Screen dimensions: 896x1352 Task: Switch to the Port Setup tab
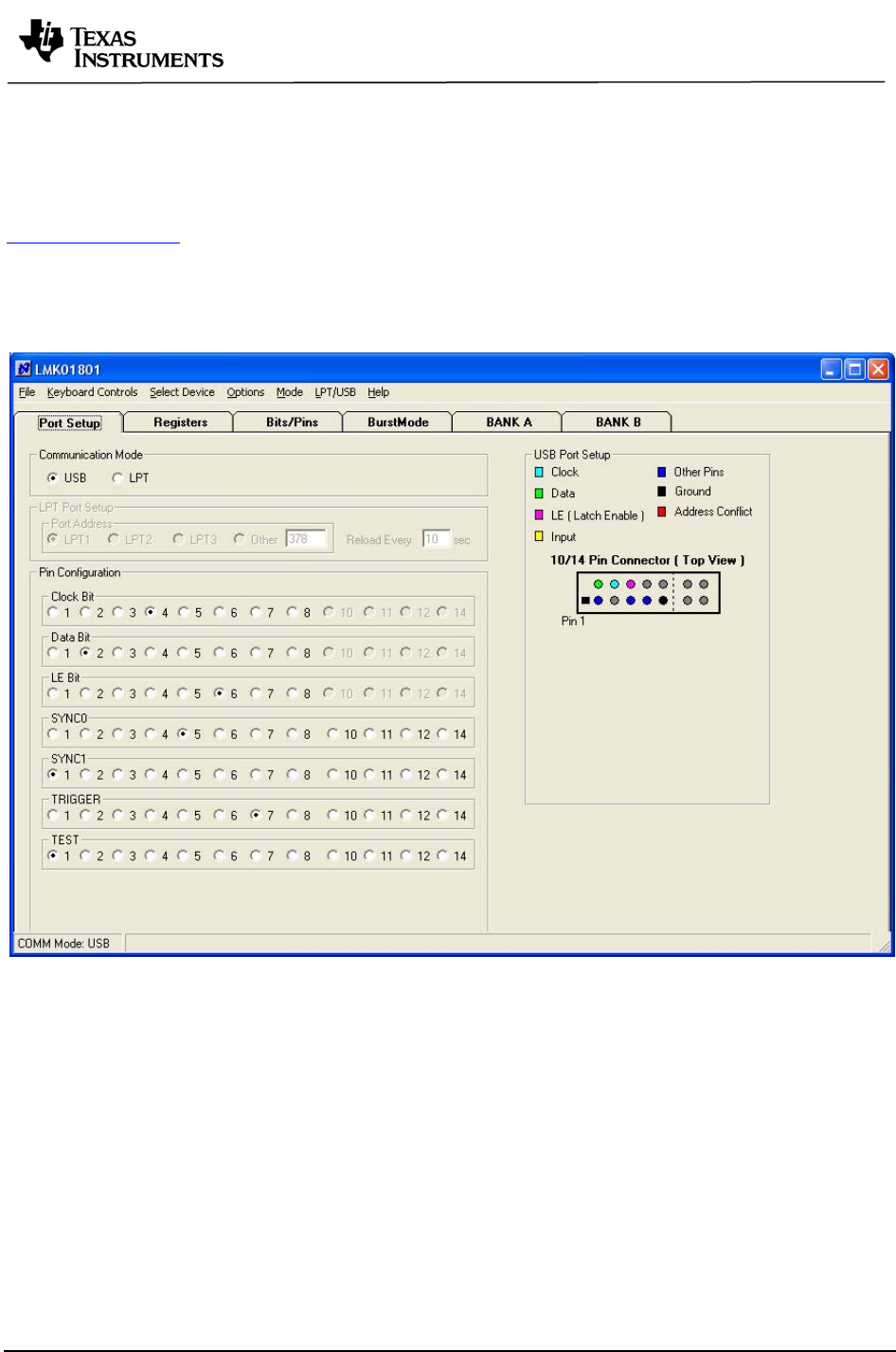(x=70, y=423)
